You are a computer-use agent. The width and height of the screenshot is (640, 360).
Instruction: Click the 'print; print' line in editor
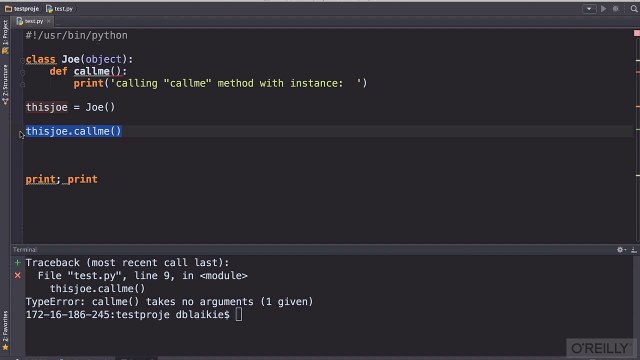pyautogui.click(x=62, y=179)
